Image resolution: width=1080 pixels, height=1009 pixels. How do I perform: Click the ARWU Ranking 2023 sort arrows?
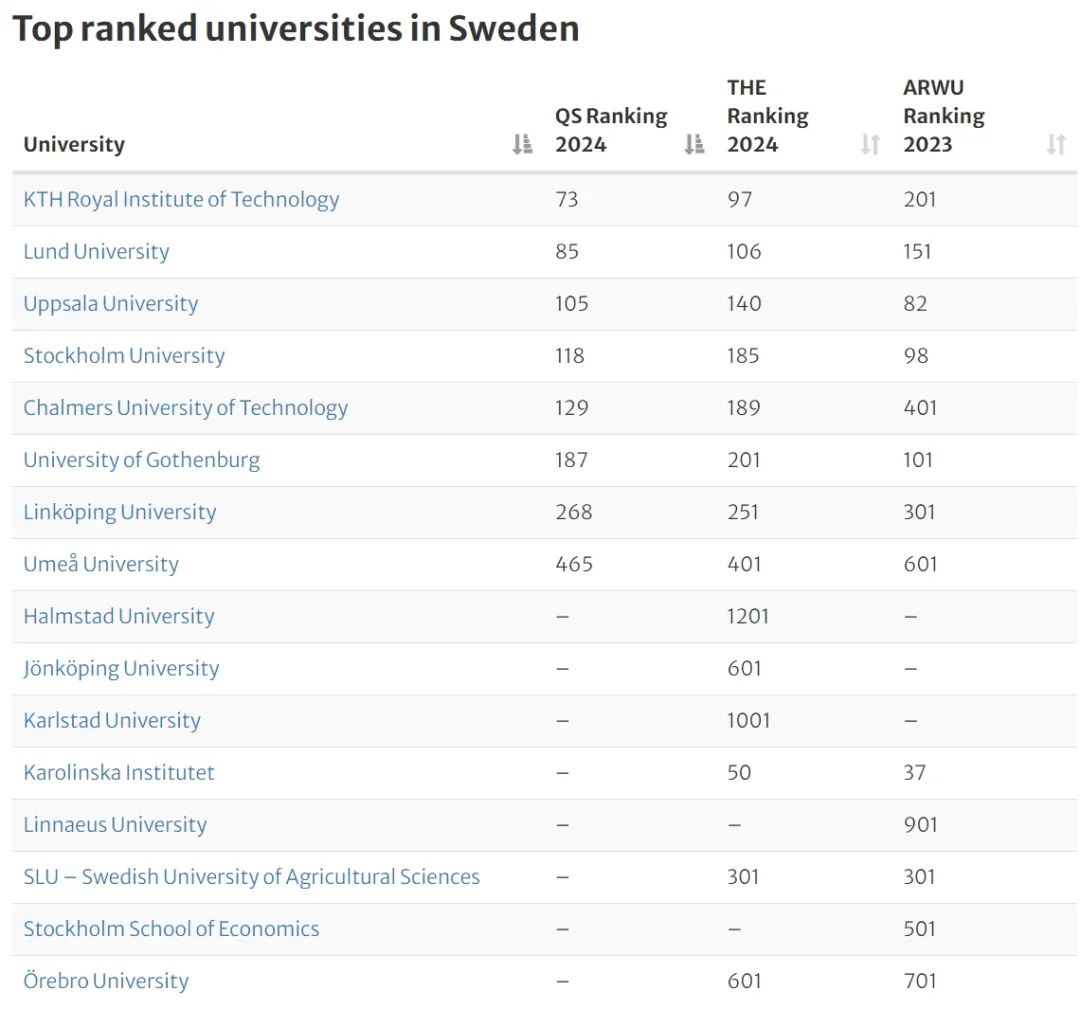(1056, 145)
